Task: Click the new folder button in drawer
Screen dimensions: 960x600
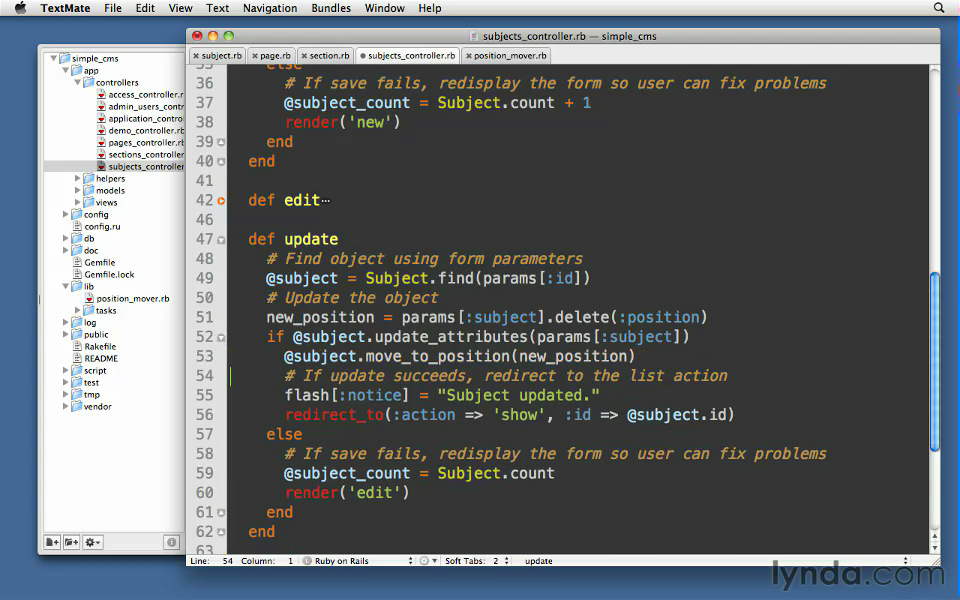Action: click(x=72, y=542)
